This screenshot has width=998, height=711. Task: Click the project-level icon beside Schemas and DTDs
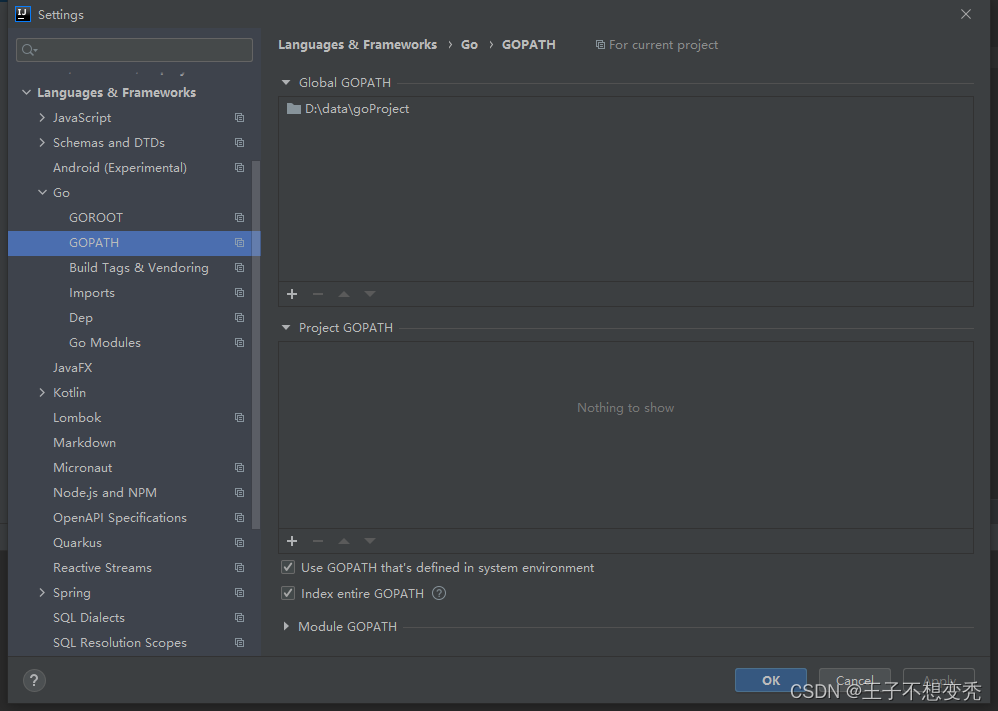239,143
